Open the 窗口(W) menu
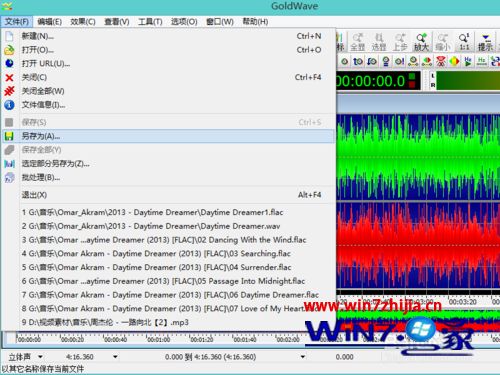This screenshot has height=375, width=500. click(x=220, y=22)
